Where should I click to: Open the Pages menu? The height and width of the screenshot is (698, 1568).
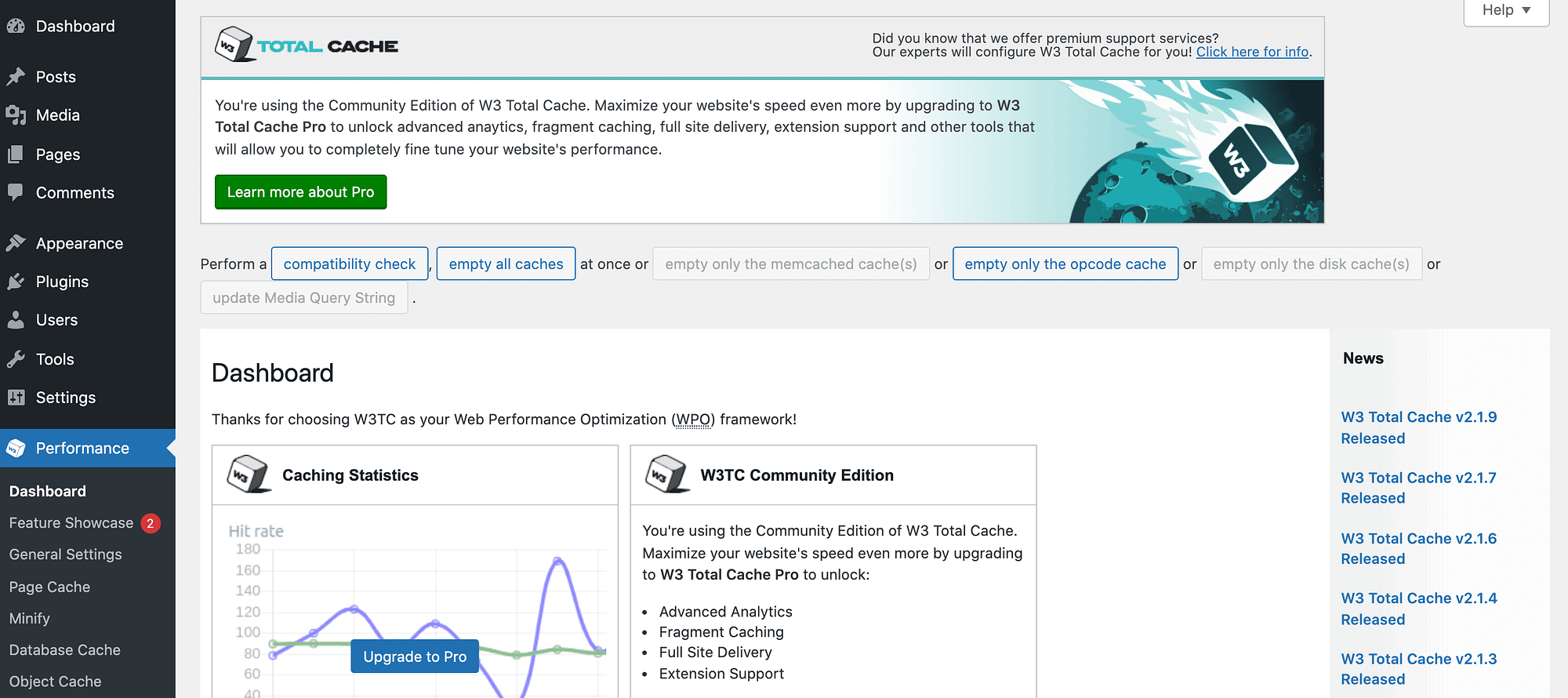88,155
